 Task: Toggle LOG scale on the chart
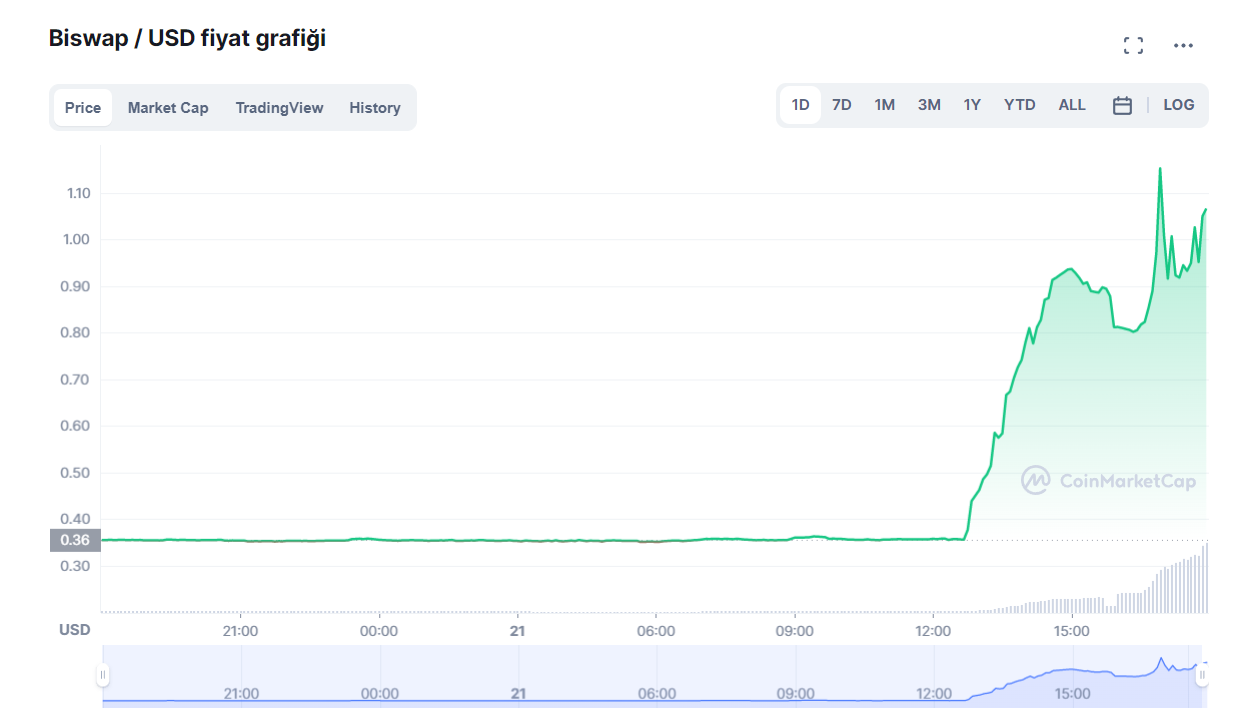[1178, 105]
